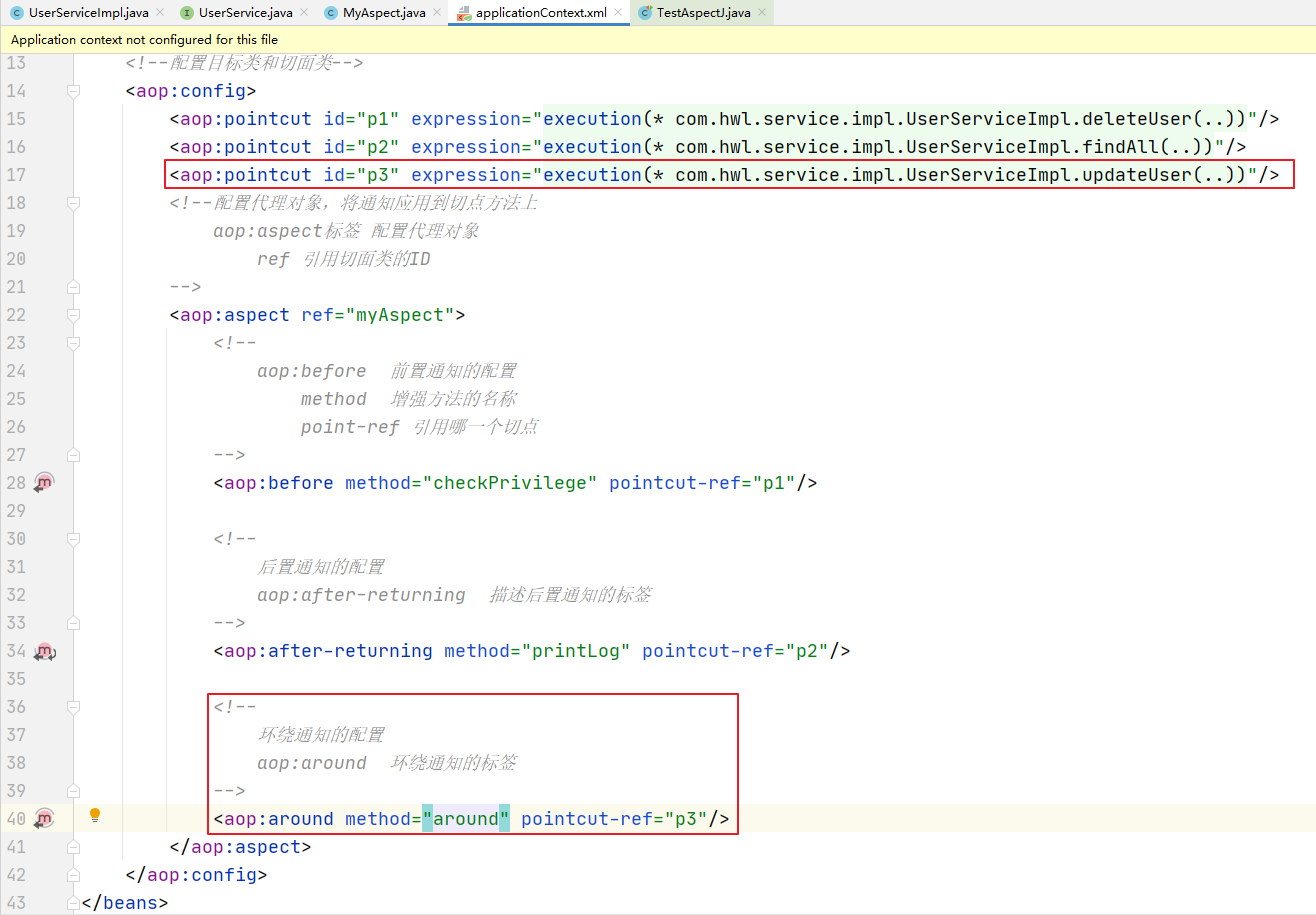
Task: Click the advice gutter icon on line 40
Action: click(x=44, y=819)
